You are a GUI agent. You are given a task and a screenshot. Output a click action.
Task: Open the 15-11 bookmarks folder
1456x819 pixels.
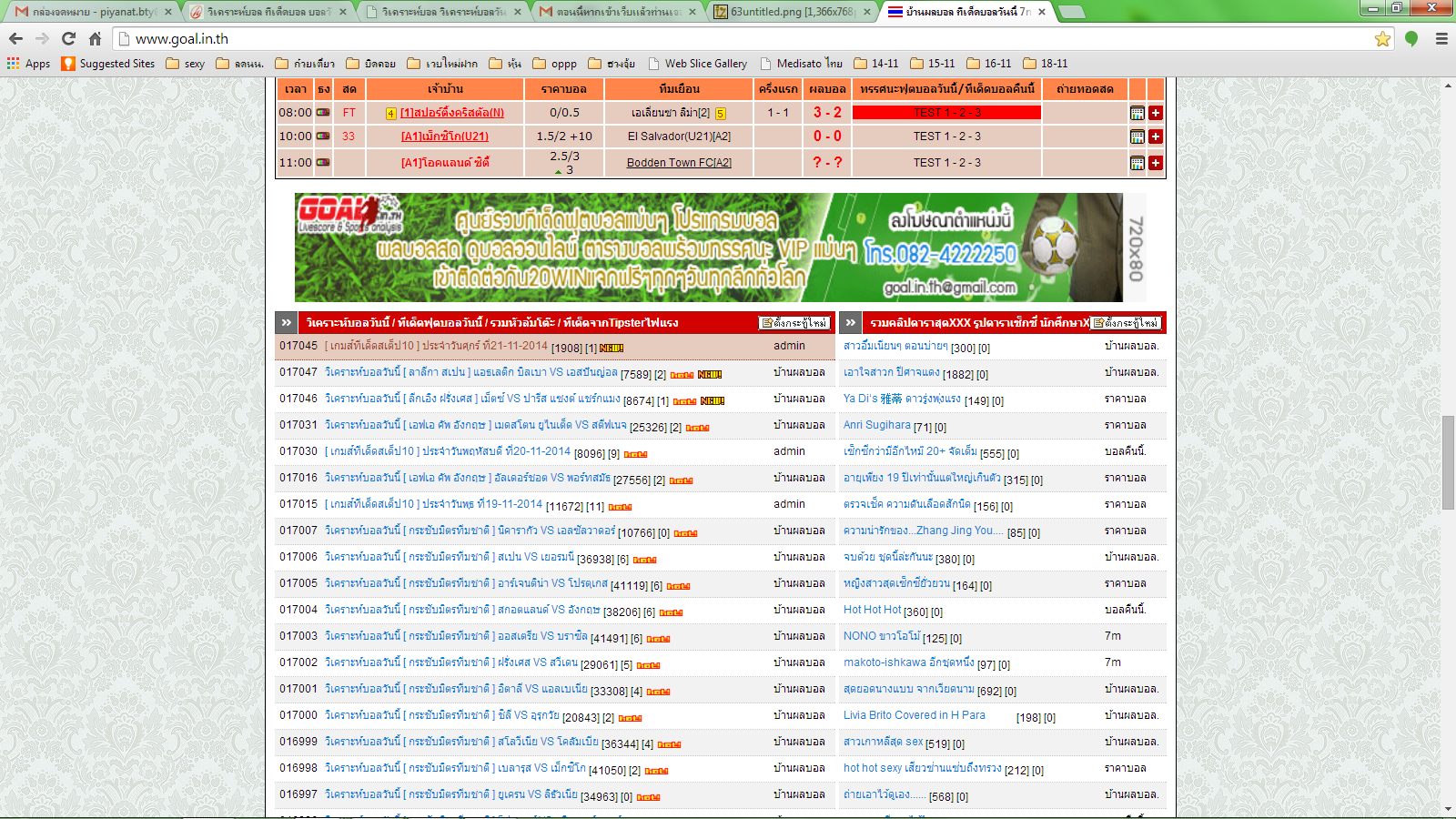[933, 64]
